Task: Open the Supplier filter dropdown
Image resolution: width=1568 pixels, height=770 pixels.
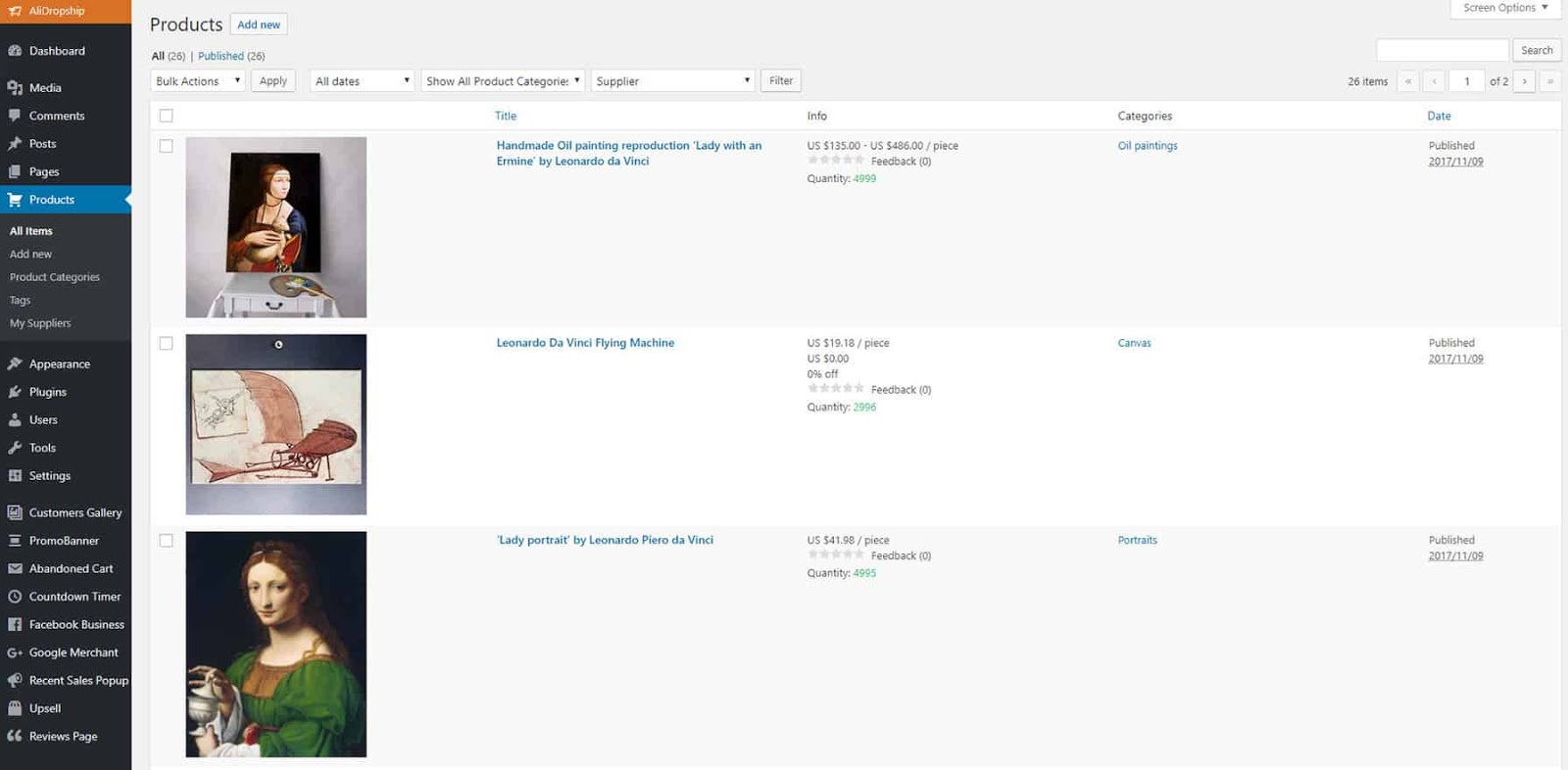Action: (x=672, y=81)
